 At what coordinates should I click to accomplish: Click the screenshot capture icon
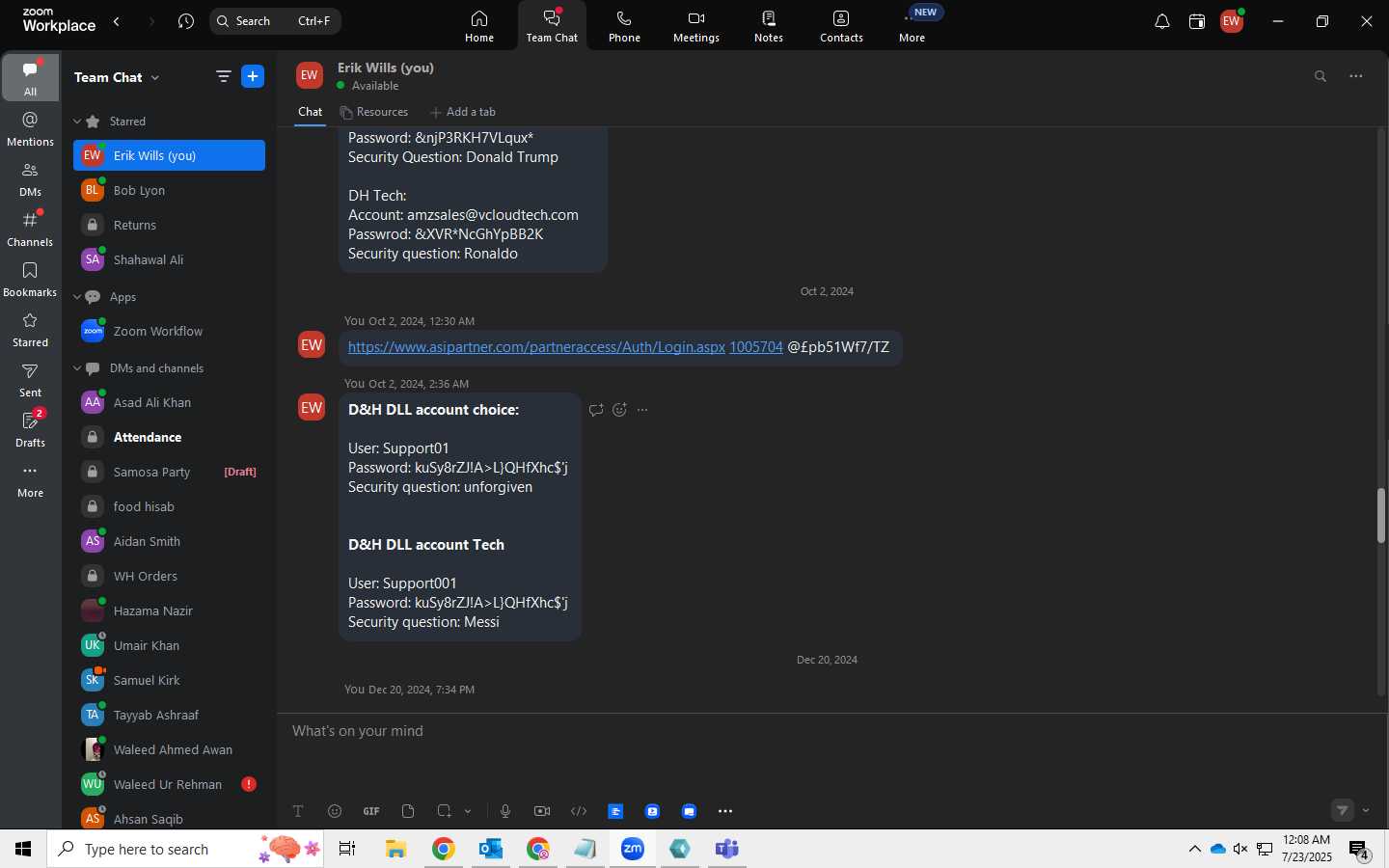pos(444,811)
